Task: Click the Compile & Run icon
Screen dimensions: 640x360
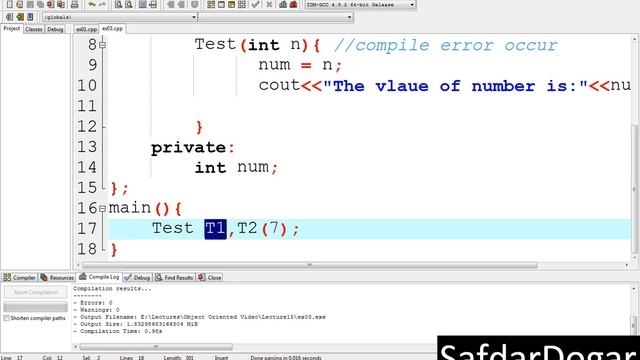Action: pos(231,4)
